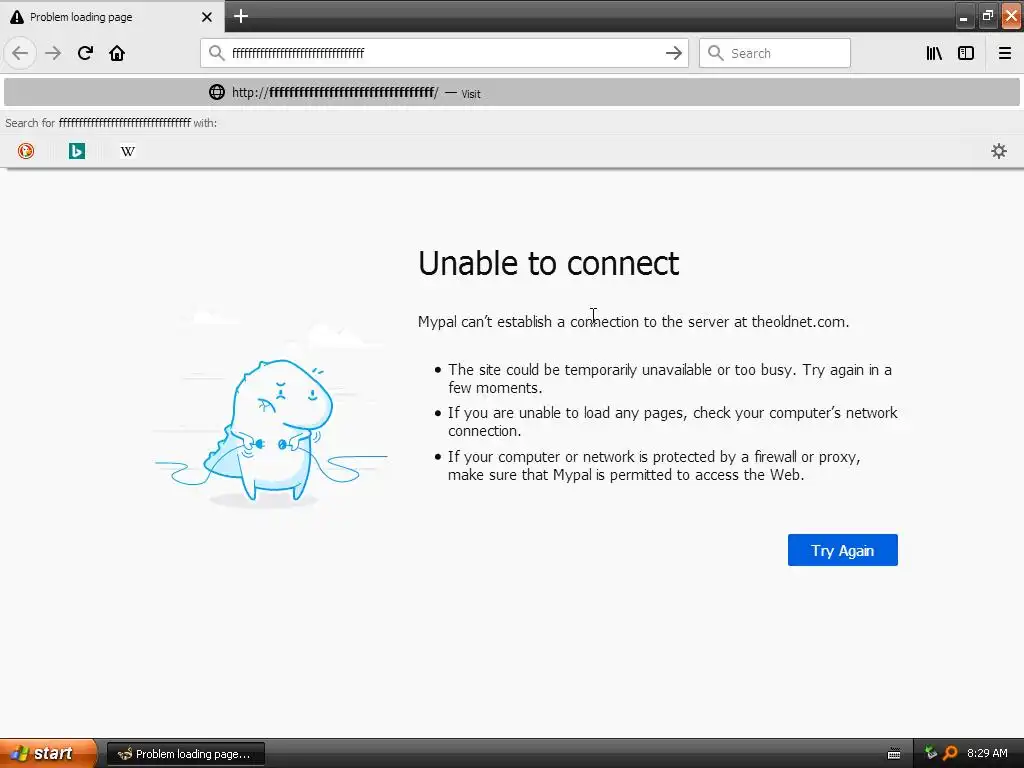Toggle the sidebar view icon
The height and width of the screenshot is (768, 1024).
[x=966, y=53]
